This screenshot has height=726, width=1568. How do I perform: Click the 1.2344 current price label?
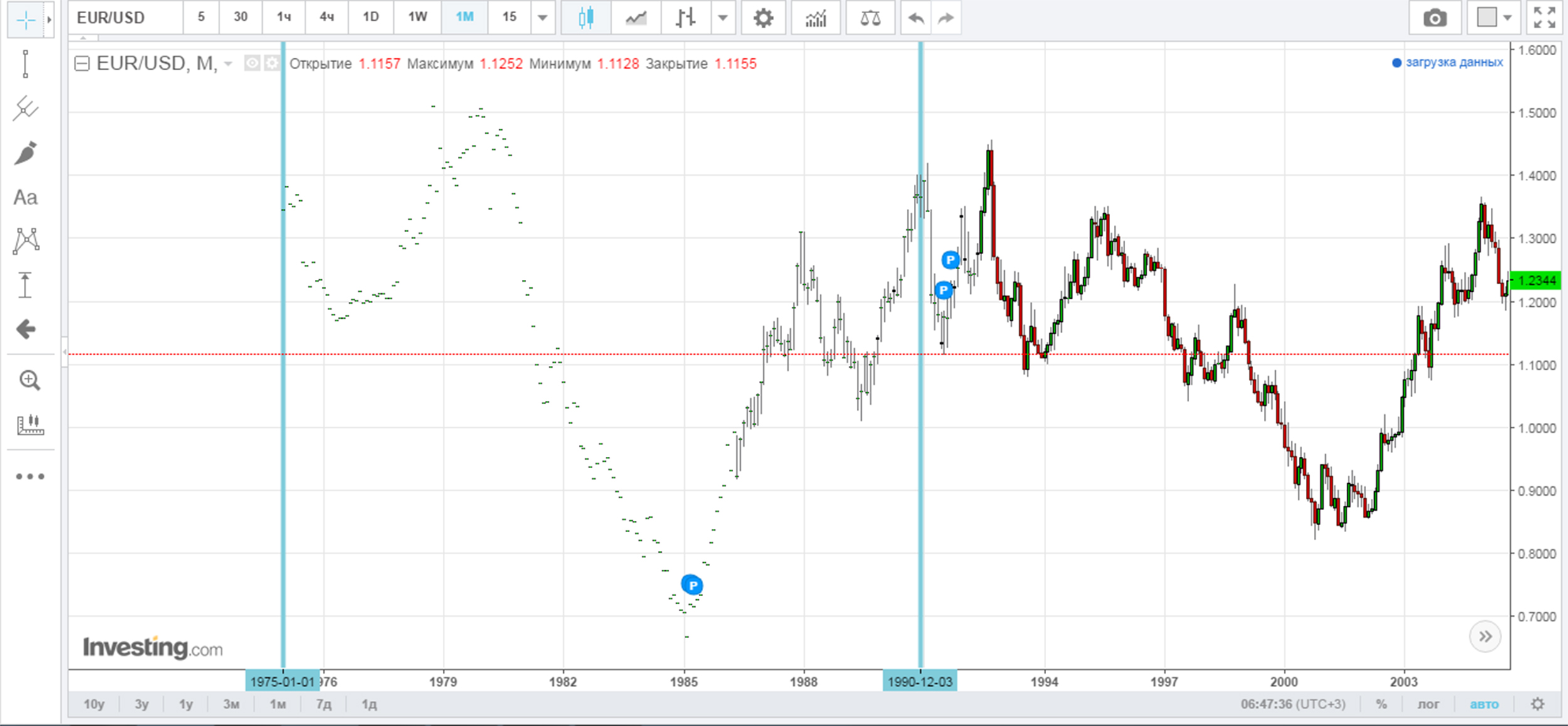coord(1536,280)
